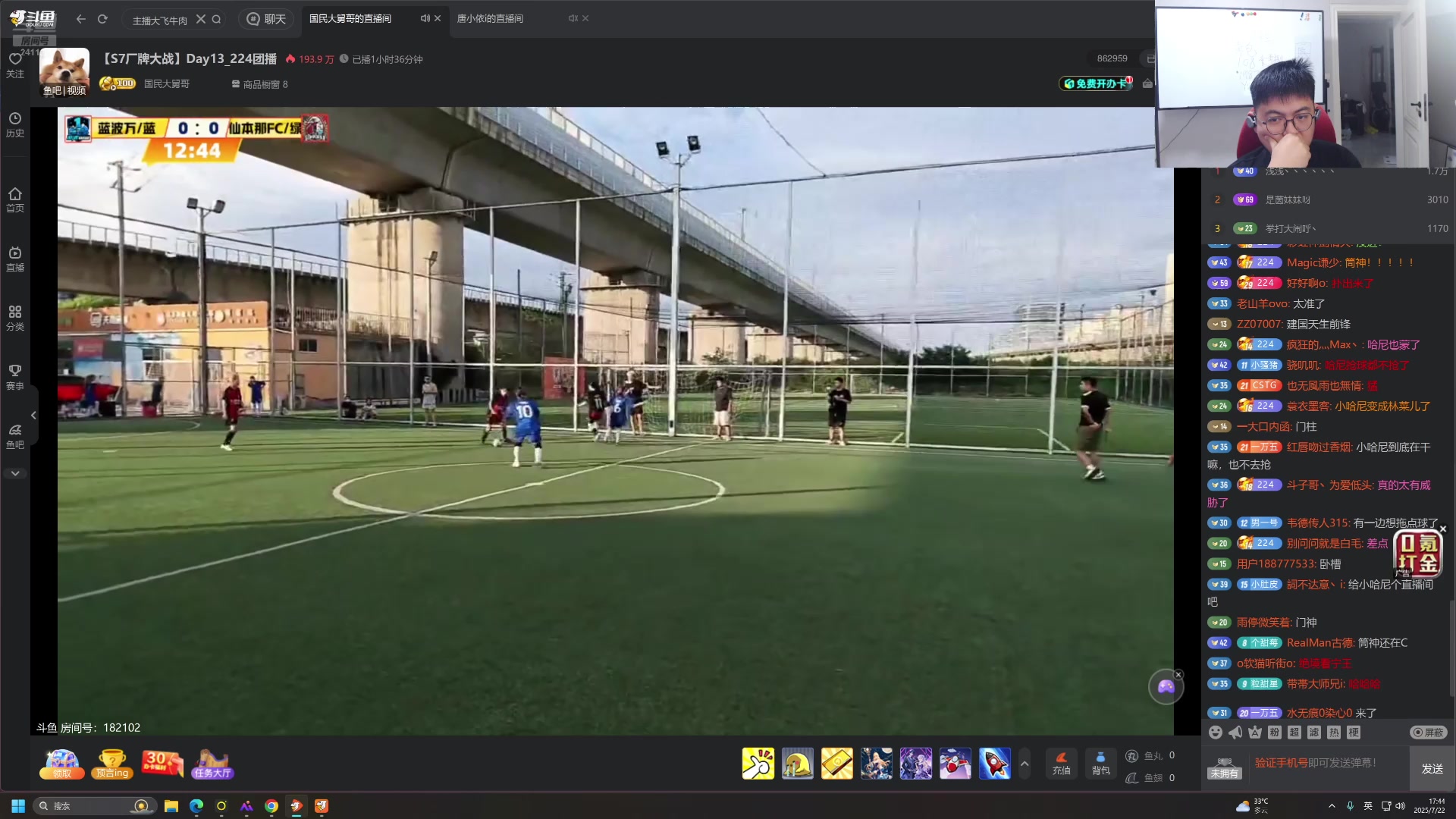The height and width of the screenshot is (819, 1456).
Task: Click the 30 red coupon icon
Action: [162, 764]
